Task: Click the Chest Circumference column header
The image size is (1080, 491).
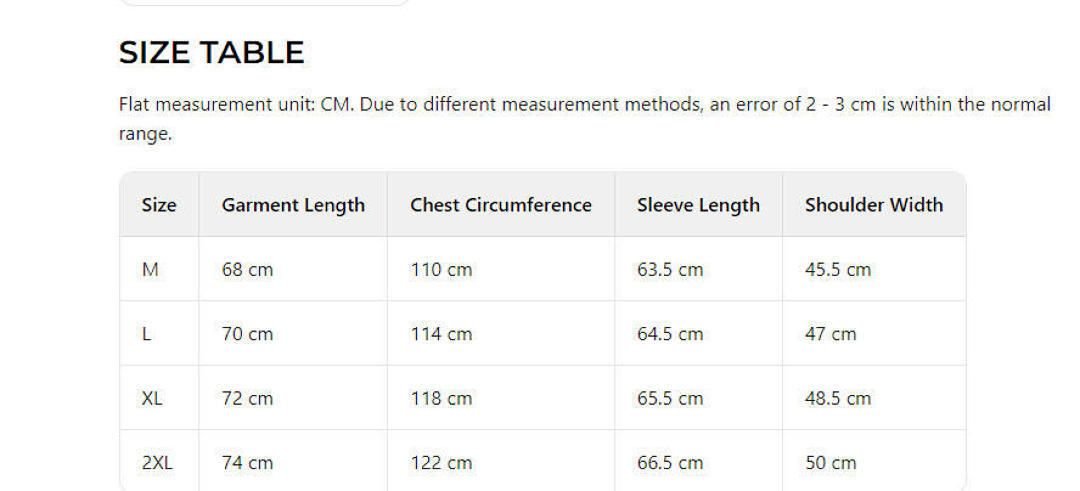Action: pos(500,205)
